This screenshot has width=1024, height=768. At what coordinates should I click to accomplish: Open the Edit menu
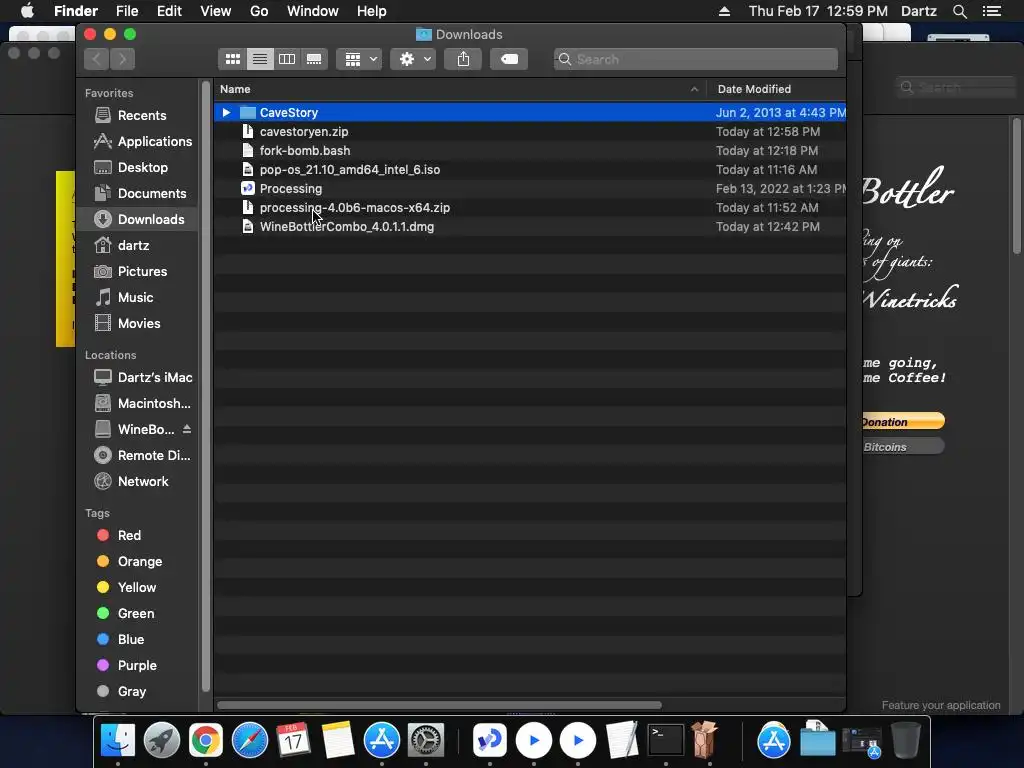(x=169, y=11)
